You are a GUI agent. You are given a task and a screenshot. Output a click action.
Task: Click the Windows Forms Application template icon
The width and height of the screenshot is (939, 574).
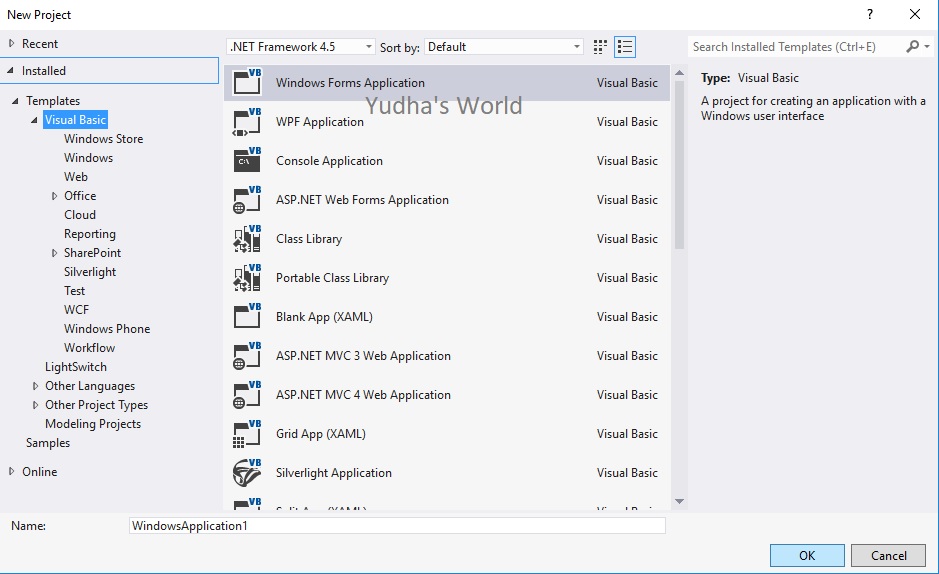(247, 82)
